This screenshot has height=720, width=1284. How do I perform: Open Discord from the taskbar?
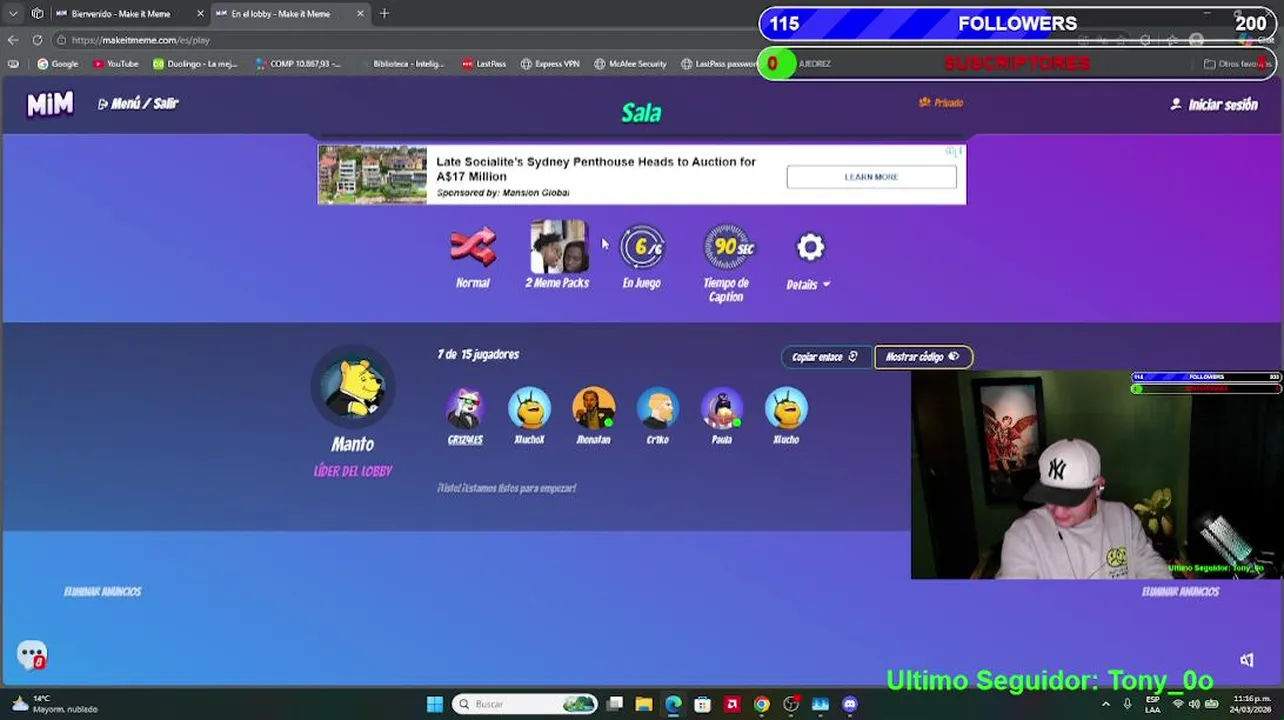[850, 704]
